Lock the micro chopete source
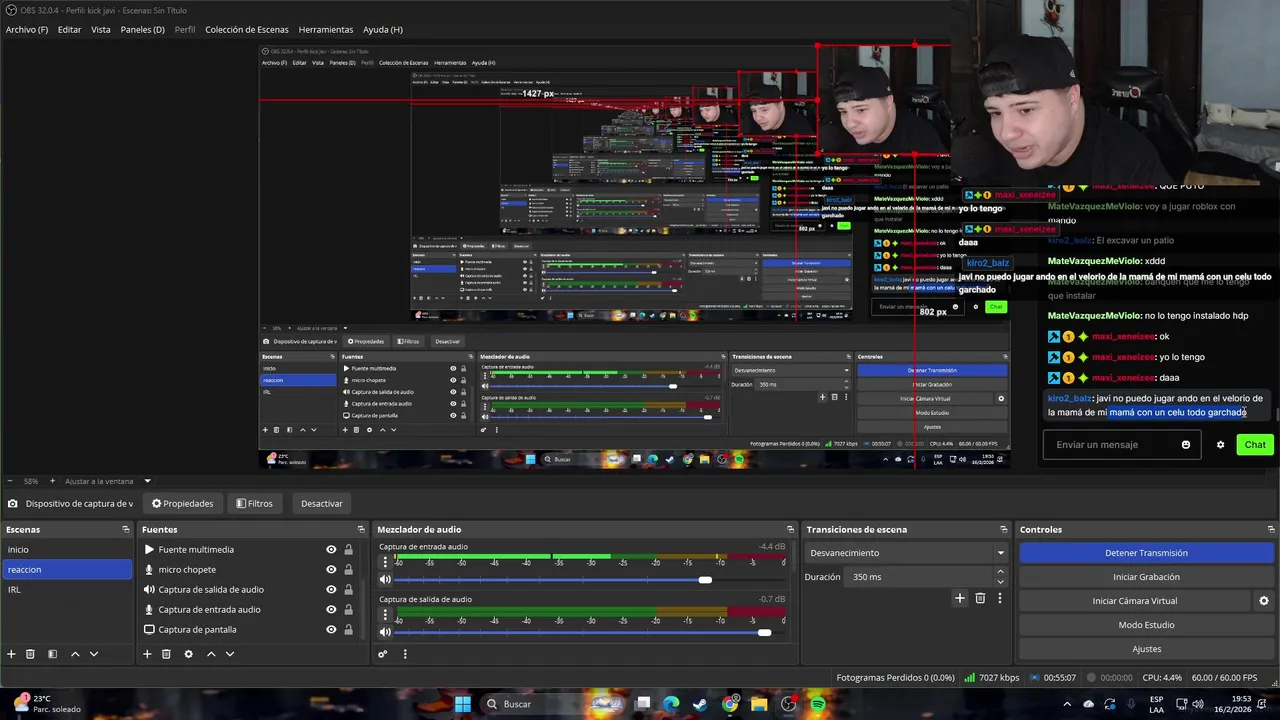This screenshot has height=720, width=1280. click(x=348, y=569)
